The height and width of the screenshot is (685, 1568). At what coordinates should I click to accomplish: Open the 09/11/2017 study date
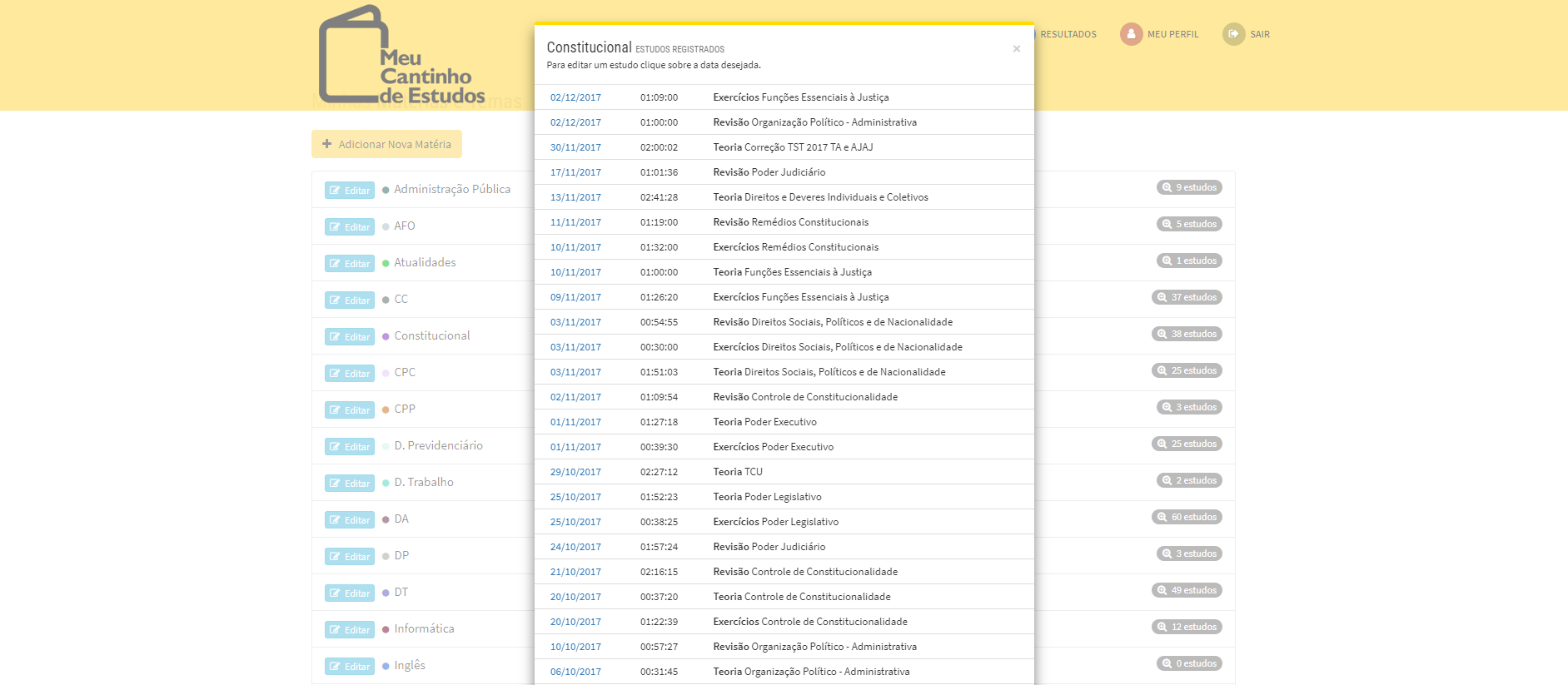pyautogui.click(x=575, y=297)
